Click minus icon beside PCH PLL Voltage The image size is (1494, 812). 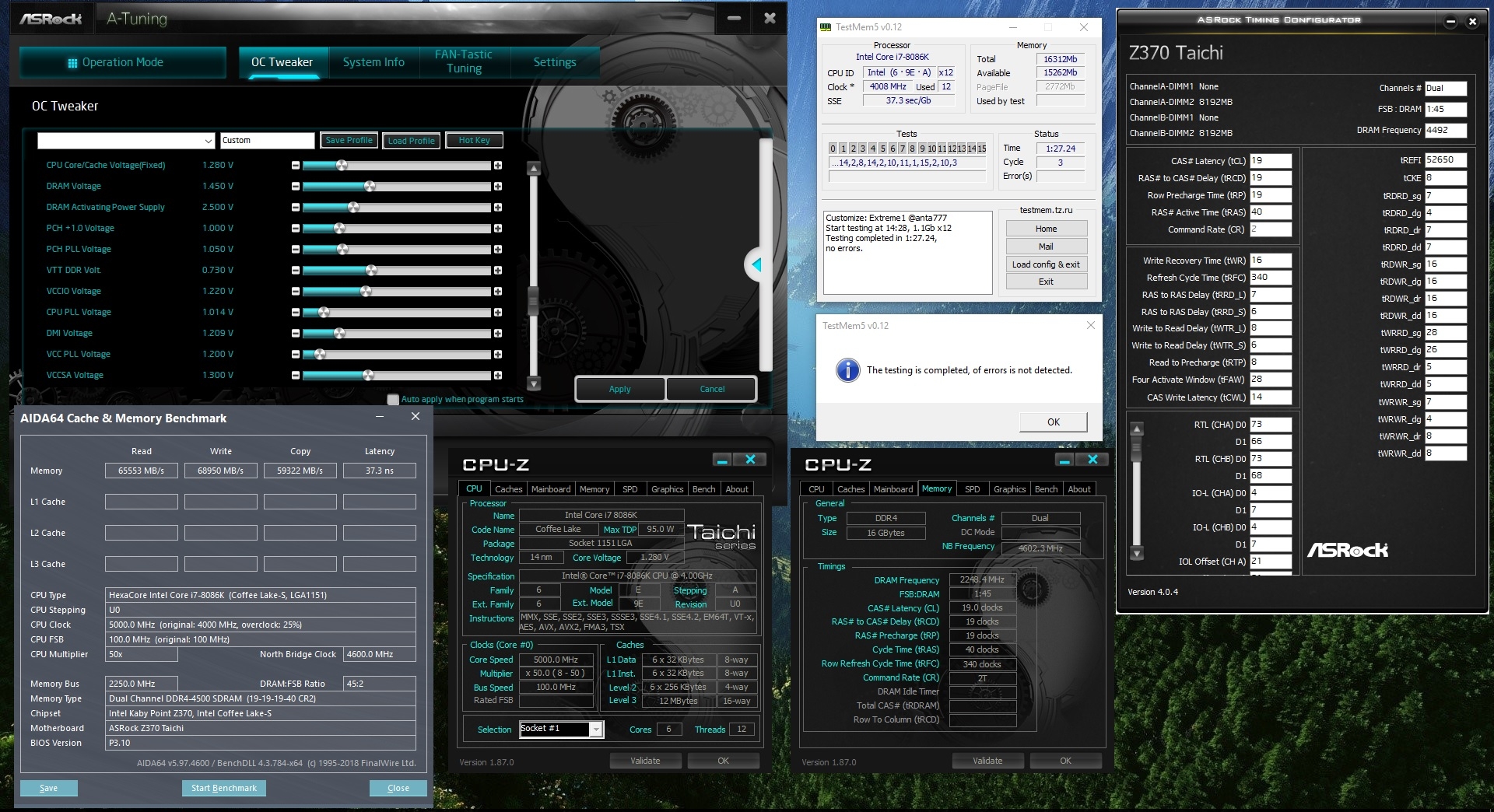point(296,250)
